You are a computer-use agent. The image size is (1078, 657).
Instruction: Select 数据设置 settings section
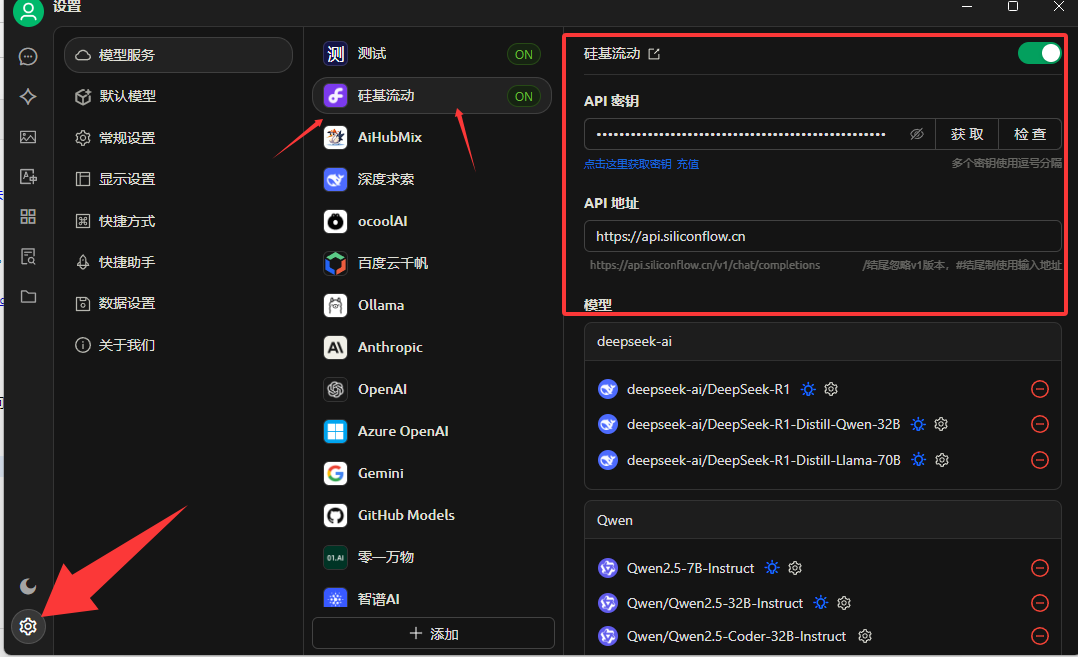179,303
